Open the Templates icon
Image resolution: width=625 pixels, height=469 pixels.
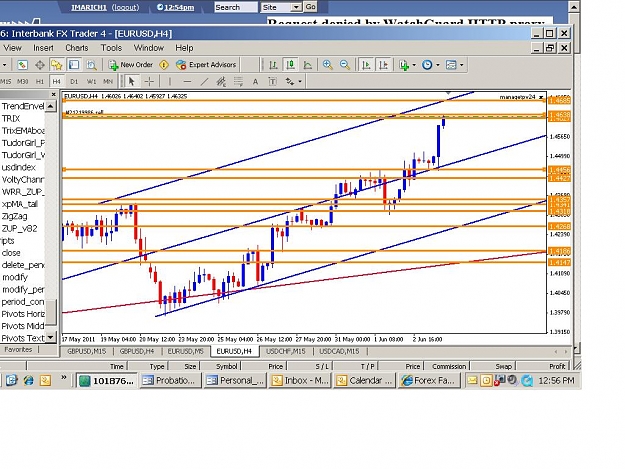pos(451,65)
